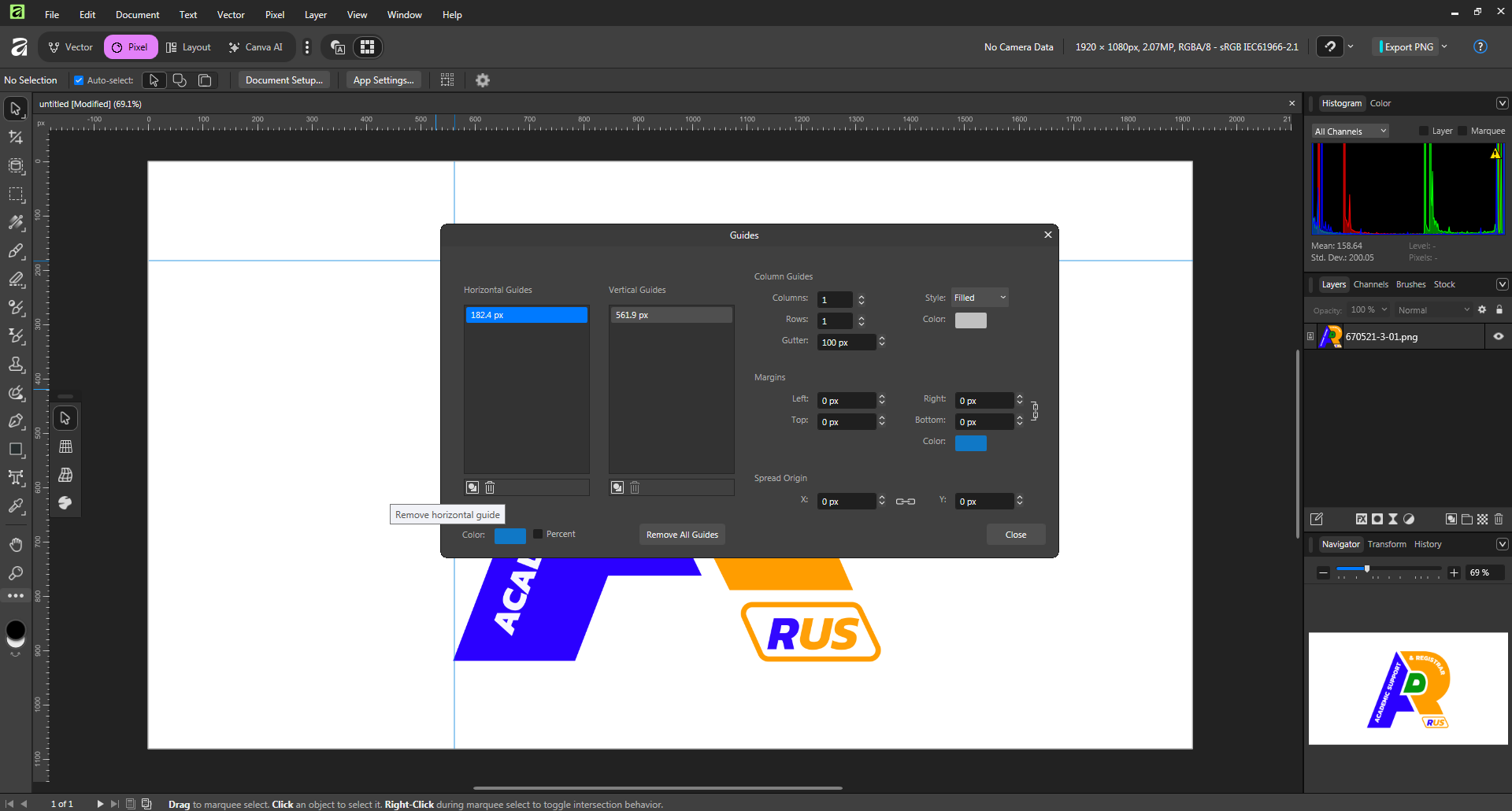Expand the Normal blend mode dropdown
1512x811 pixels.
click(x=1433, y=310)
